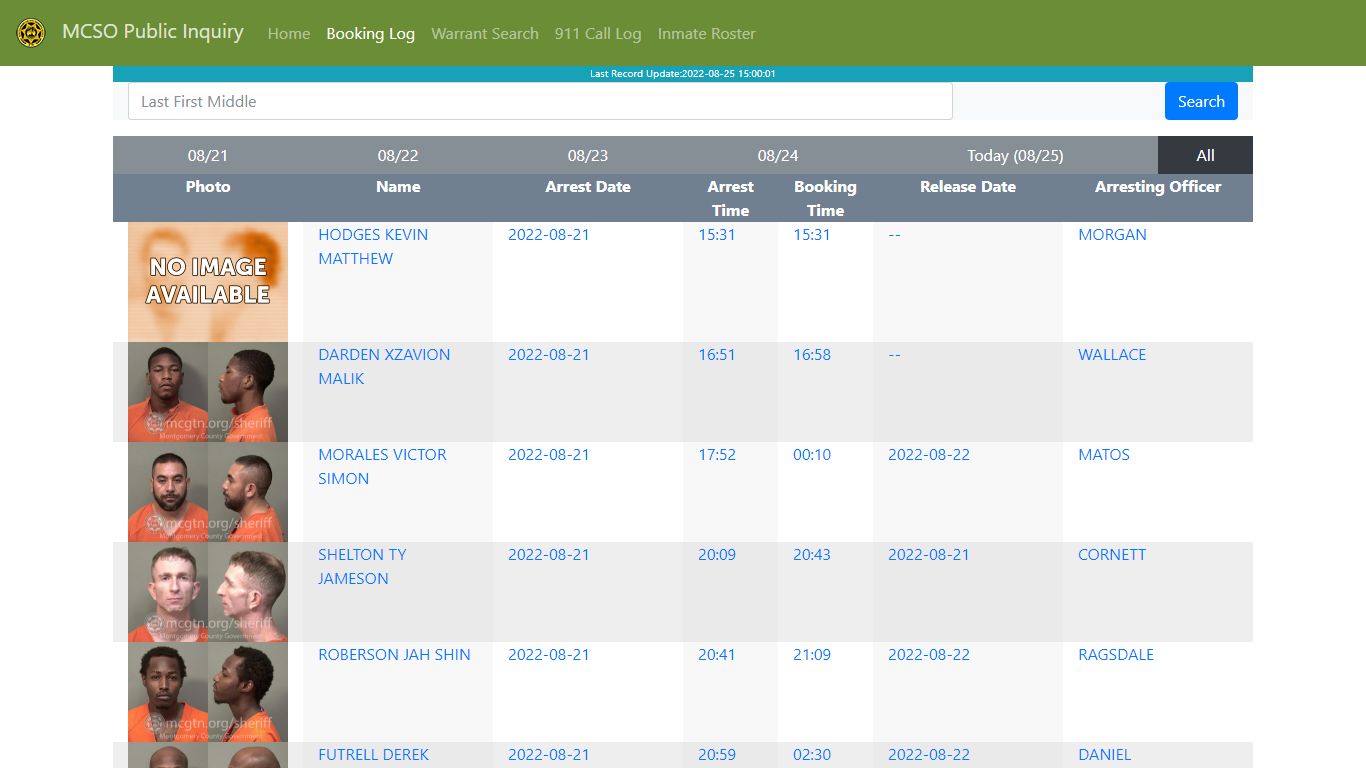This screenshot has height=768, width=1366.
Task: Click Roberson release date 2022-08-22
Action: [929, 654]
